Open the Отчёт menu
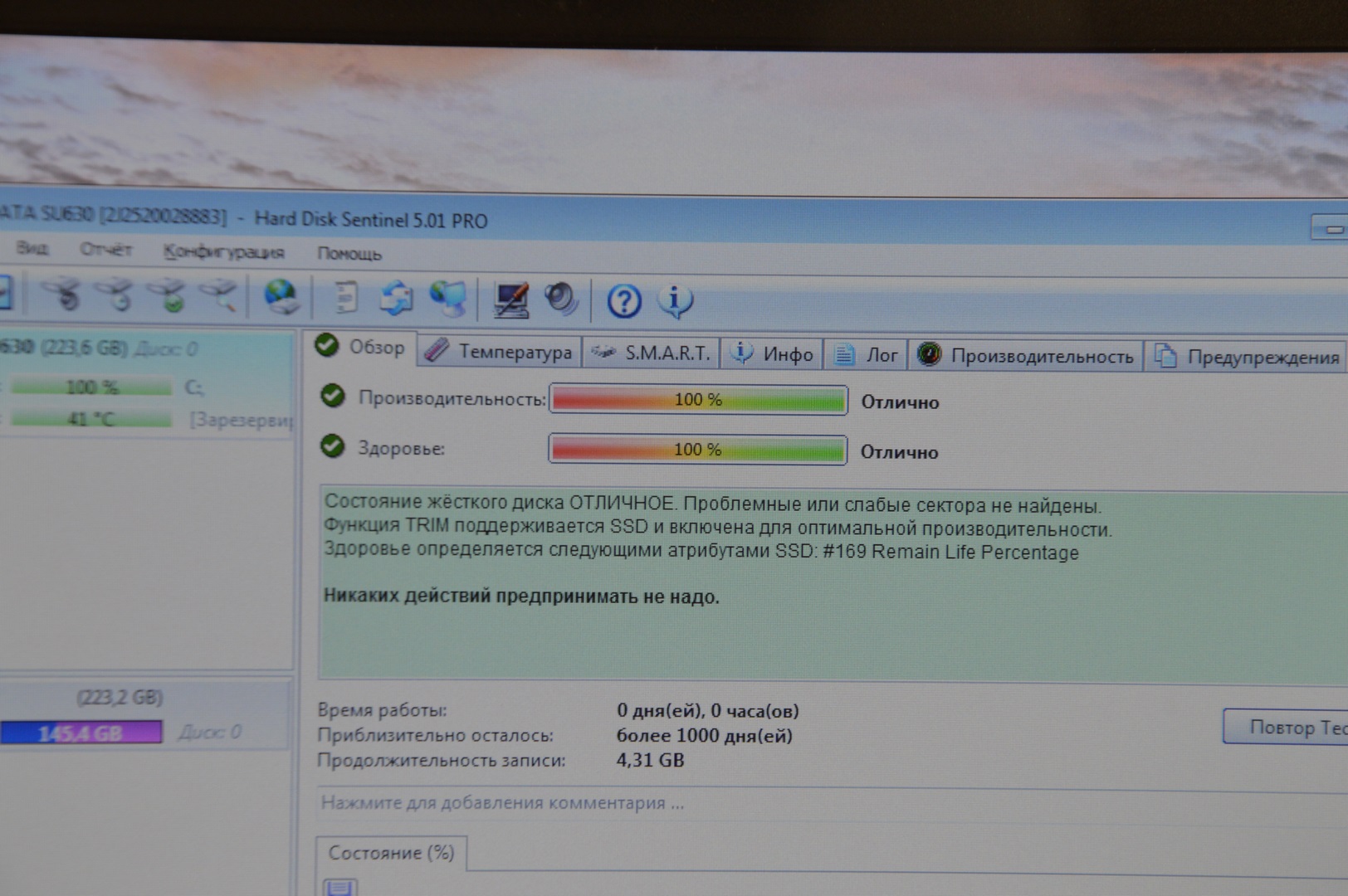Viewport: 1348px width, 896px height. point(105,249)
